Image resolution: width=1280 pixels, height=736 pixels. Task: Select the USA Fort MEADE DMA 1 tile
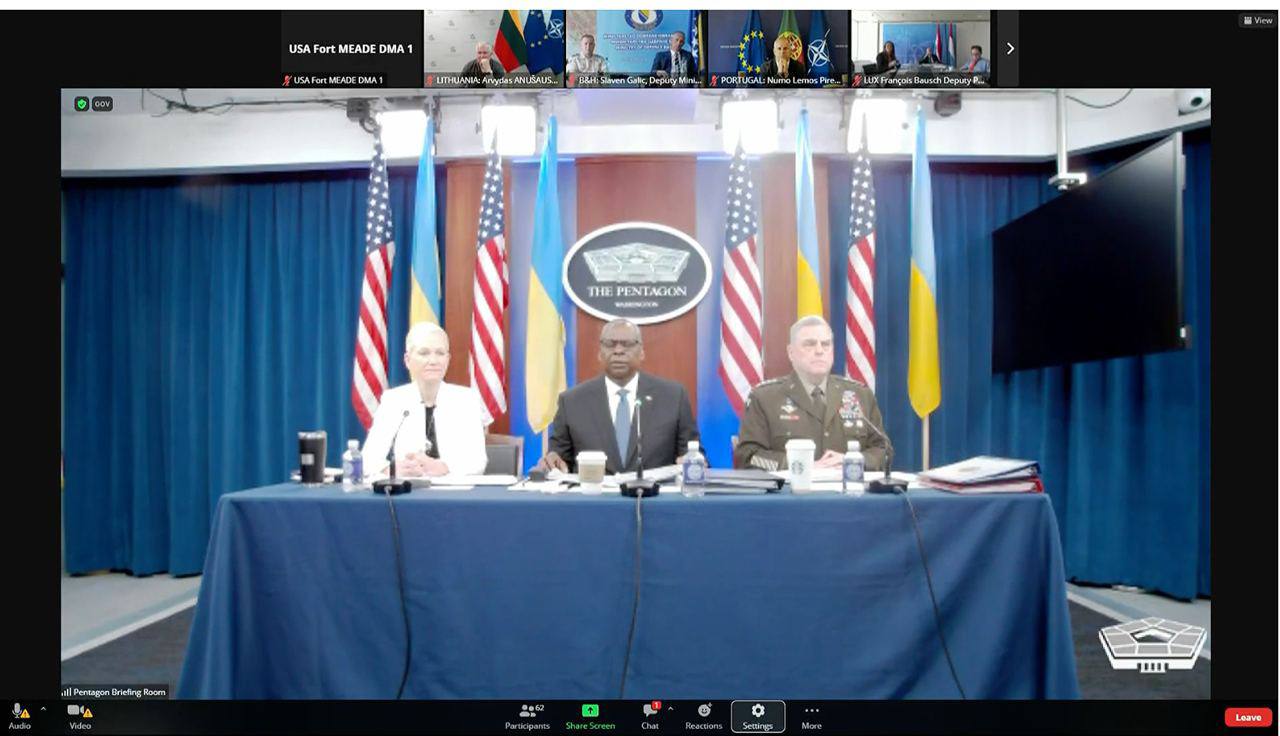[351, 48]
